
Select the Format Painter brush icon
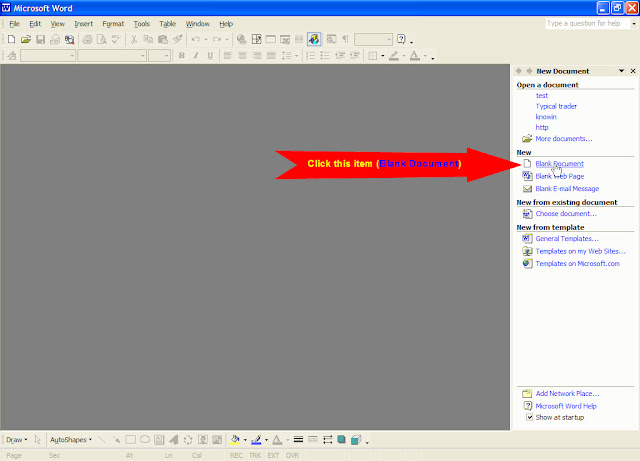click(177, 39)
